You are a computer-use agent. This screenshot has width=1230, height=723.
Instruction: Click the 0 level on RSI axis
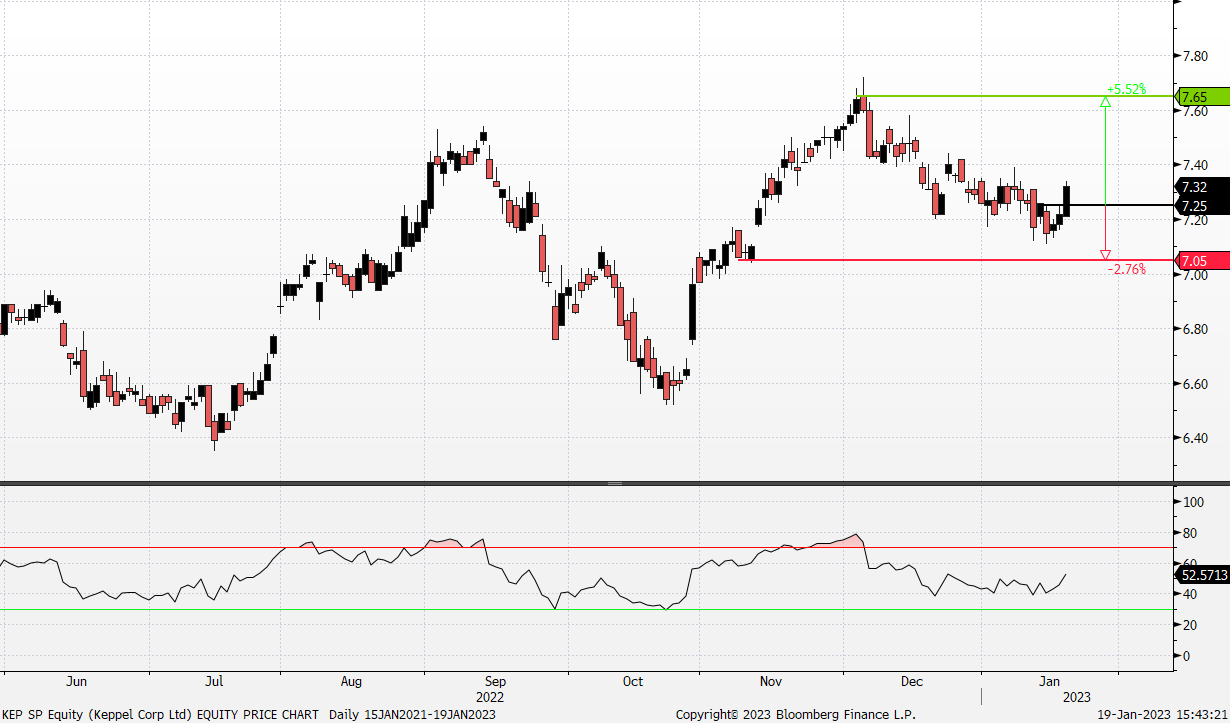pyautogui.click(x=1185, y=657)
